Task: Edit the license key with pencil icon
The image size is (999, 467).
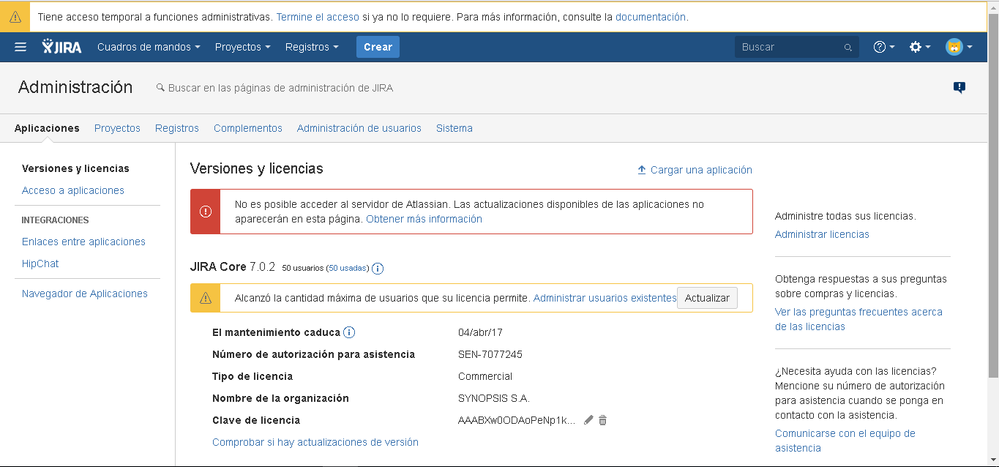Action: pyautogui.click(x=589, y=420)
